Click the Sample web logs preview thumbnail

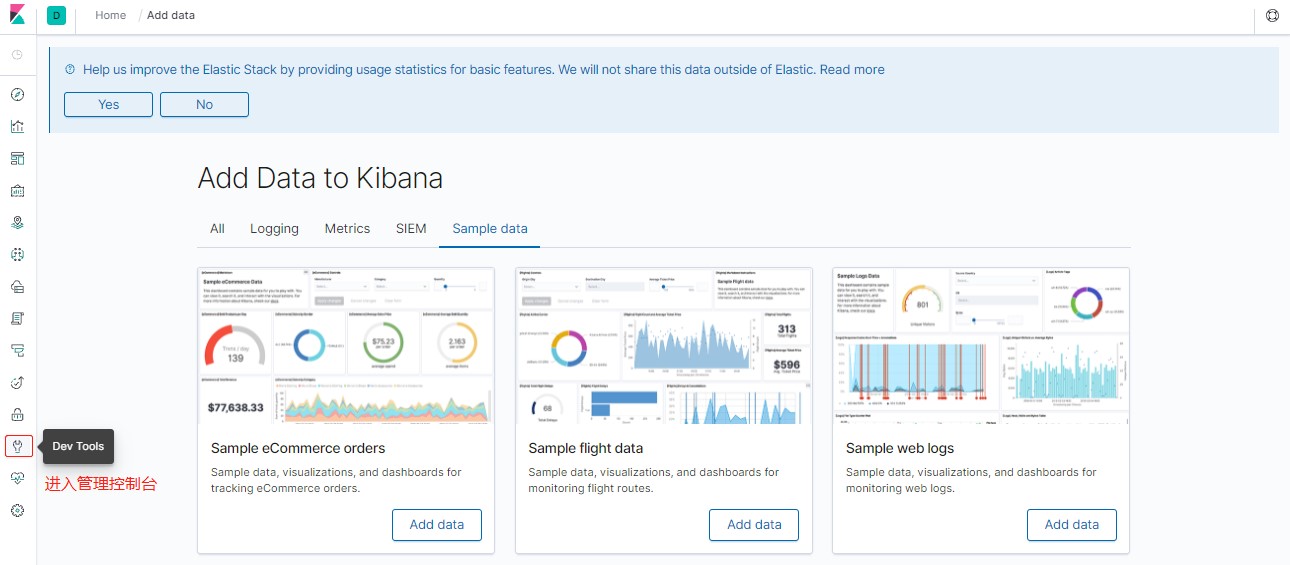pos(980,345)
